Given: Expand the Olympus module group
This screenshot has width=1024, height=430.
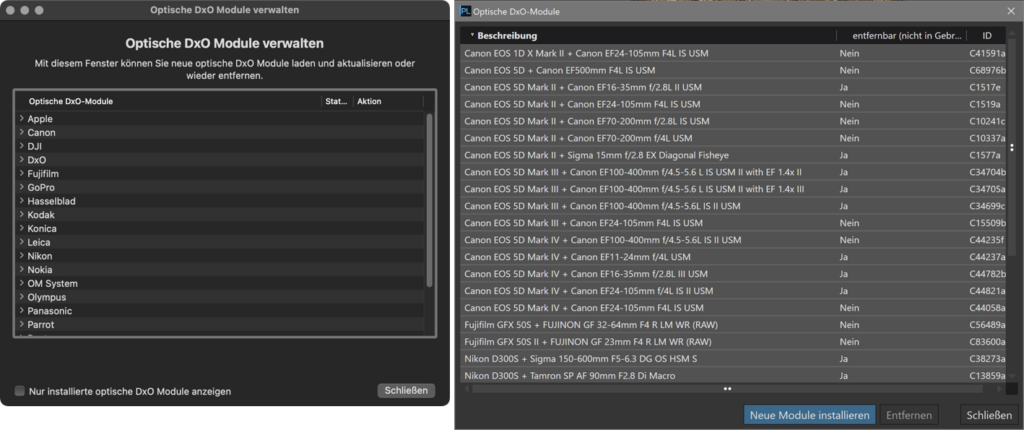Looking at the screenshot, I should pos(22,297).
